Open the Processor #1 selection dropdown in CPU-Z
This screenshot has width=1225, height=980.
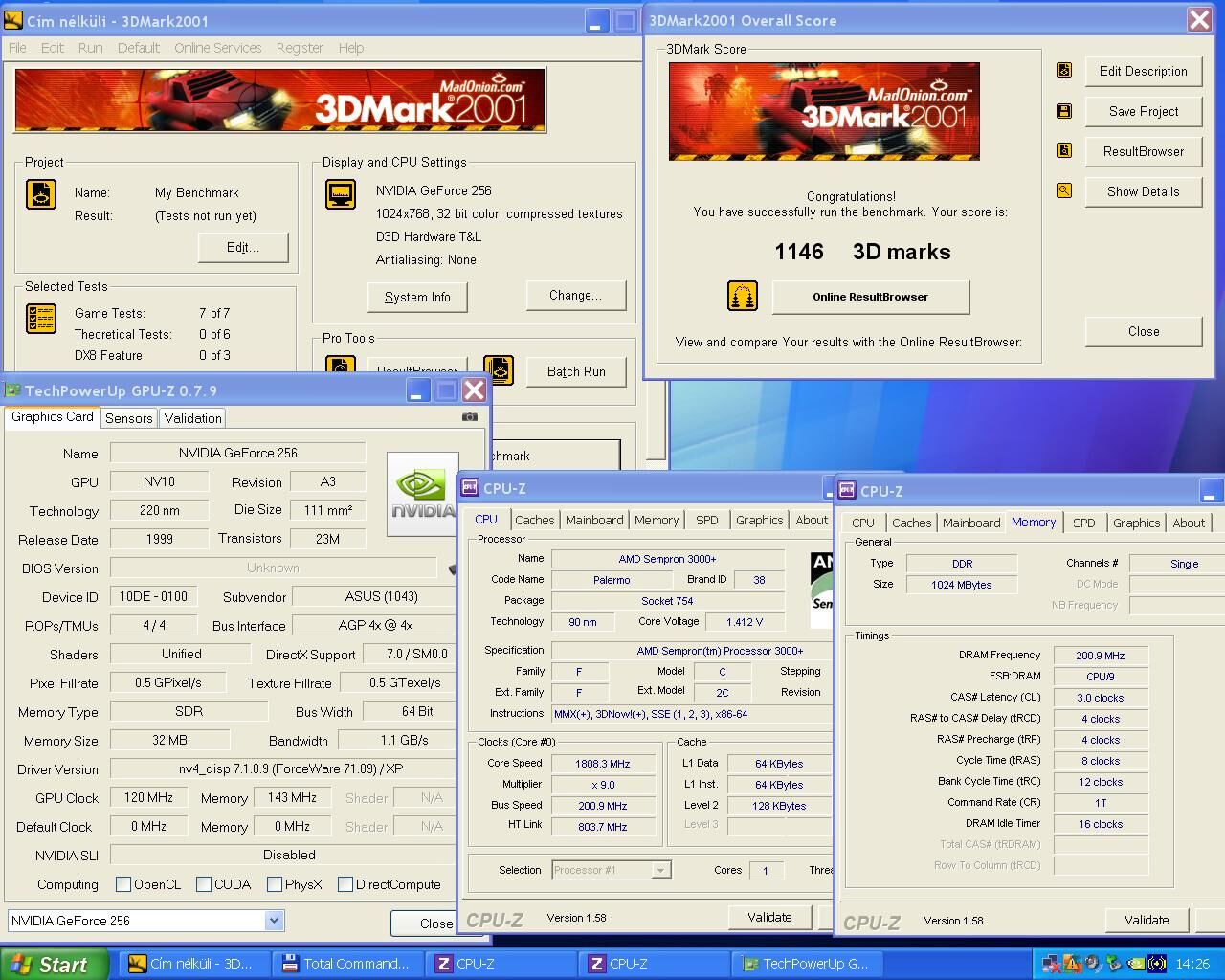coord(659,870)
